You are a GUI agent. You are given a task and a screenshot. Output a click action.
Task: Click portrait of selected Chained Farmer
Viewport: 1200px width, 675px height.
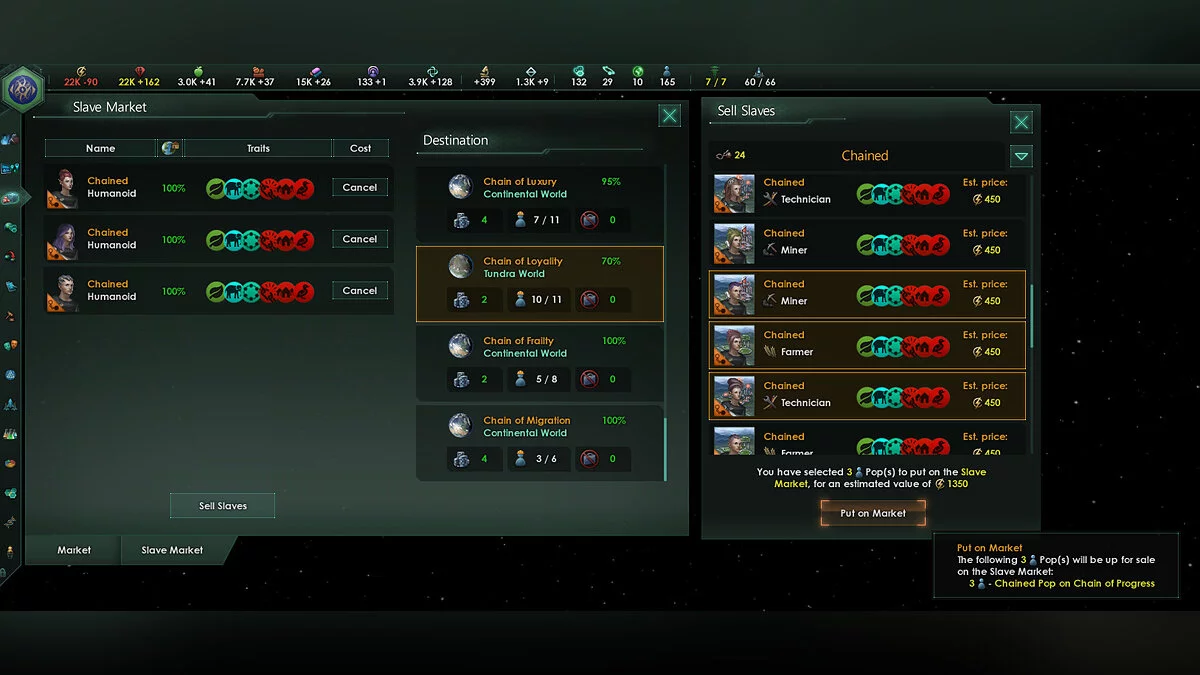tap(734, 346)
